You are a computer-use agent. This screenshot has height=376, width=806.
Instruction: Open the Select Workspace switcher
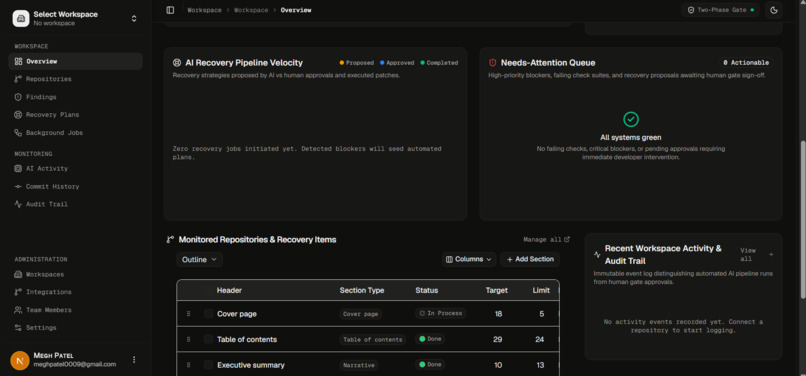(76, 19)
